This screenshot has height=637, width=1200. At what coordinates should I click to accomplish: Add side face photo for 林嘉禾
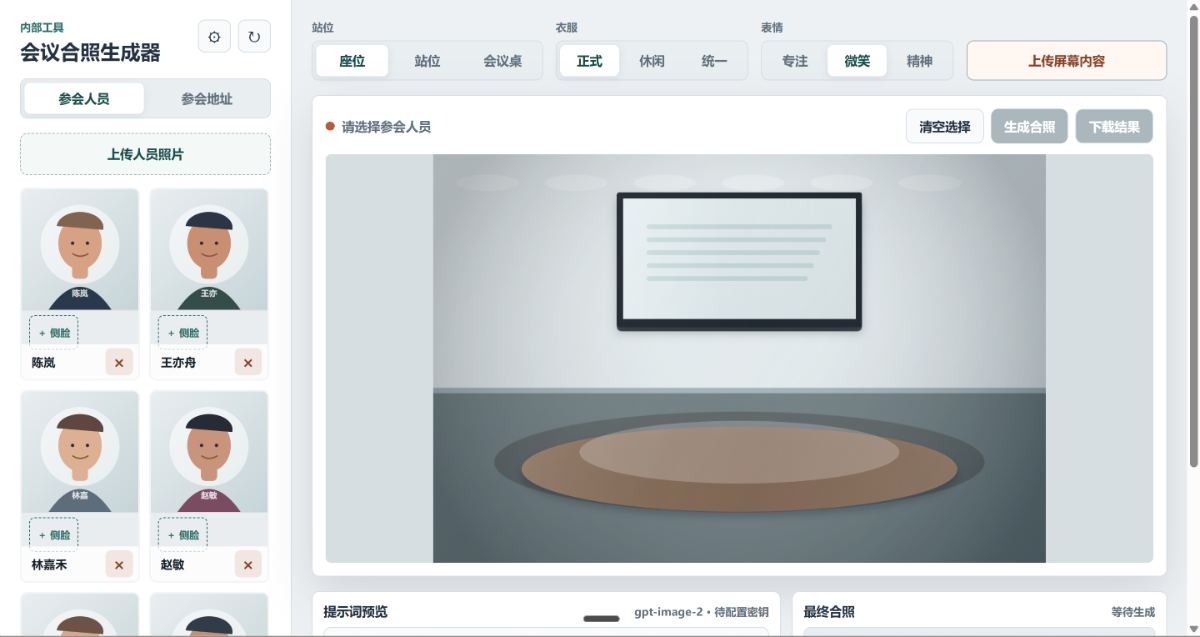point(54,535)
